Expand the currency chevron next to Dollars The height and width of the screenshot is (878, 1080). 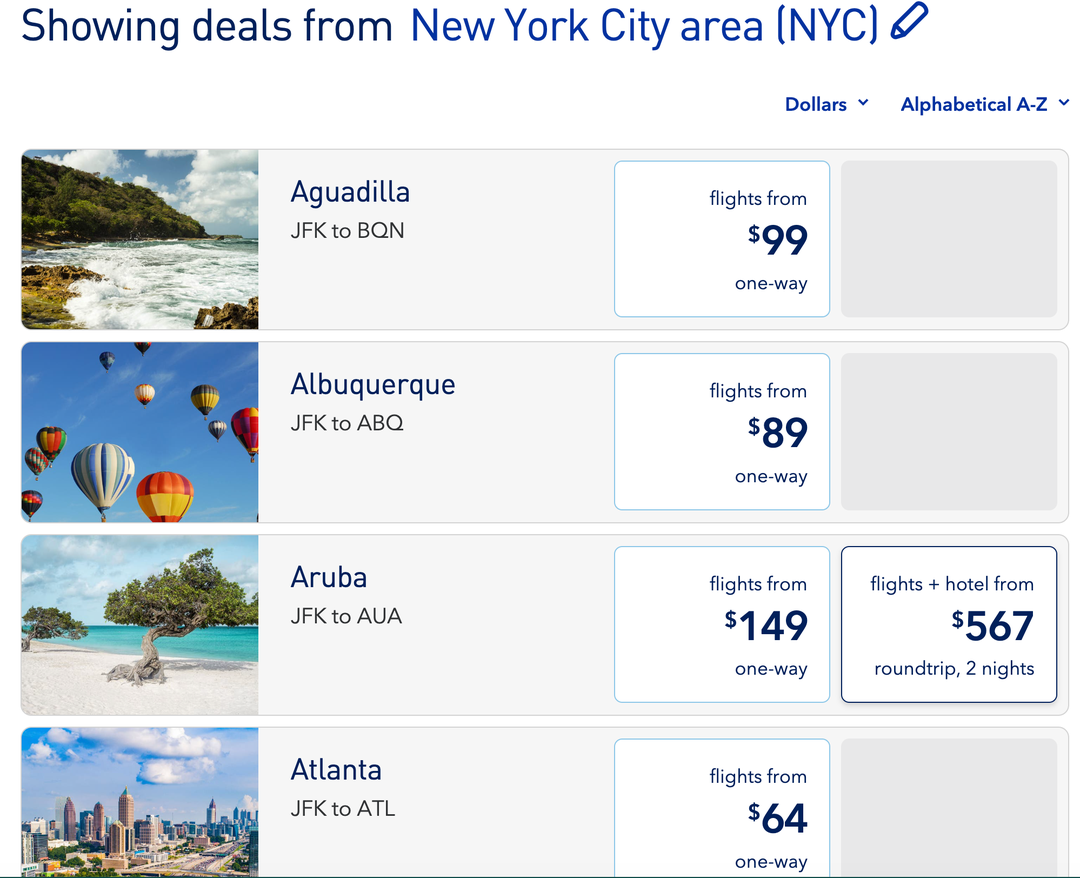click(x=865, y=104)
